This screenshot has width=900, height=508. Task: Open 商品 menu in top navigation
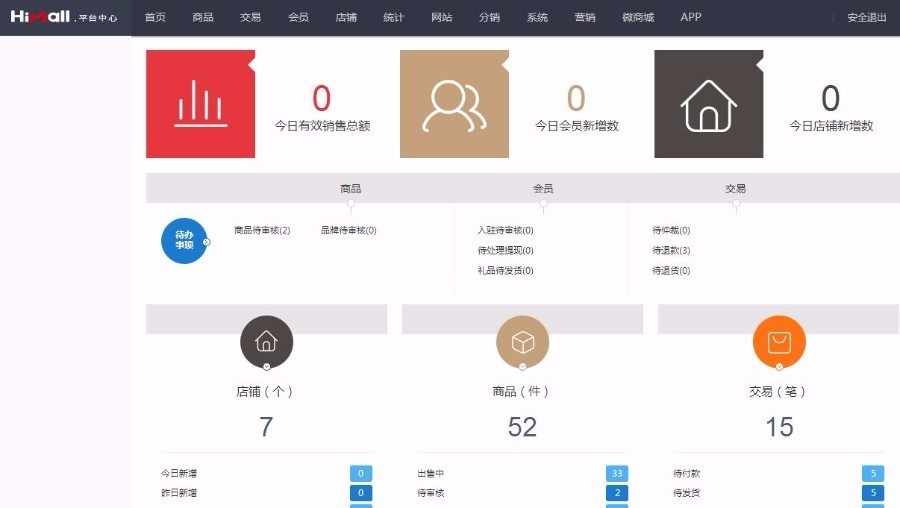pos(203,17)
